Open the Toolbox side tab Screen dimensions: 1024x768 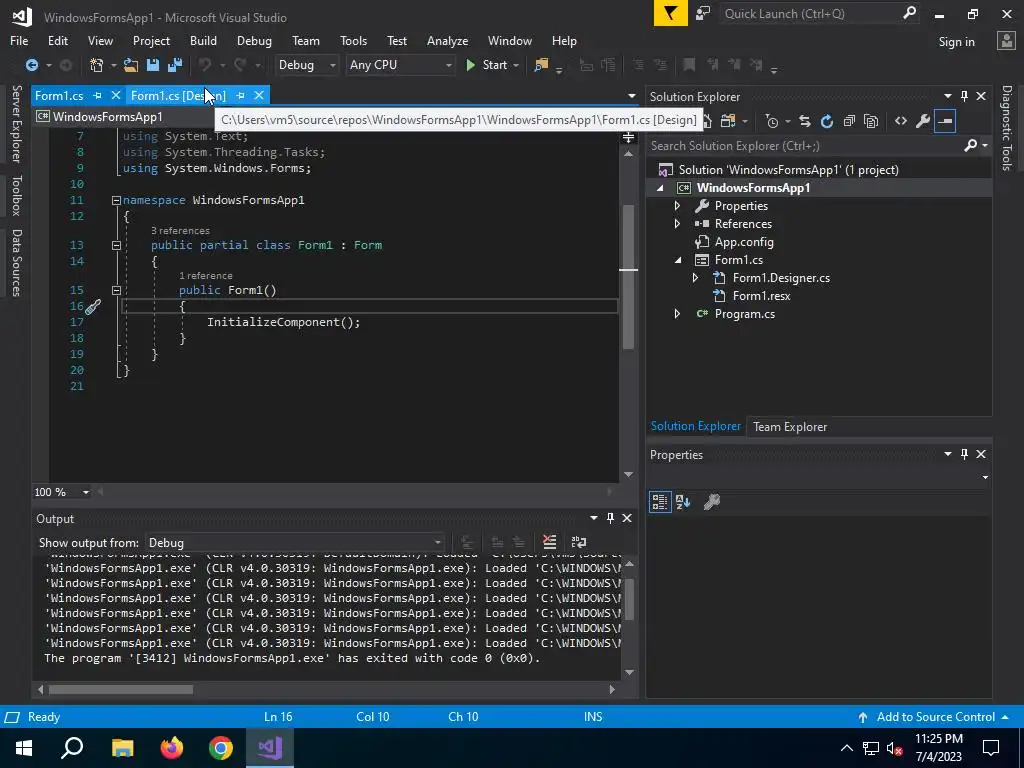tap(17, 195)
